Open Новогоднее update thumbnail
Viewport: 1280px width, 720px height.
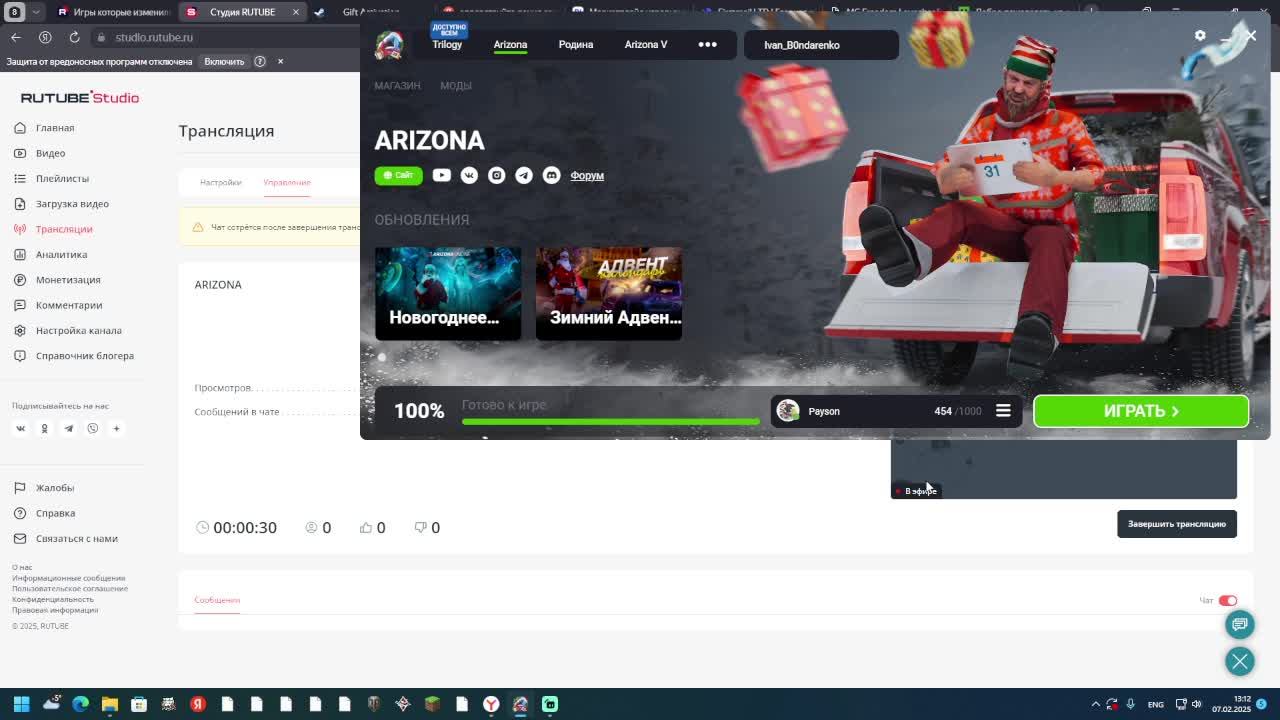coord(448,293)
